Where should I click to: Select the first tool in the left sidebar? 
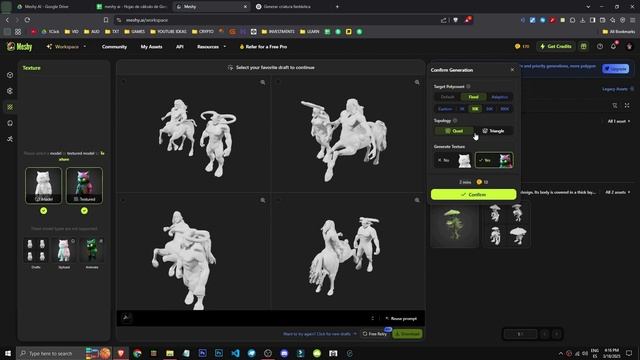point(10,75)
